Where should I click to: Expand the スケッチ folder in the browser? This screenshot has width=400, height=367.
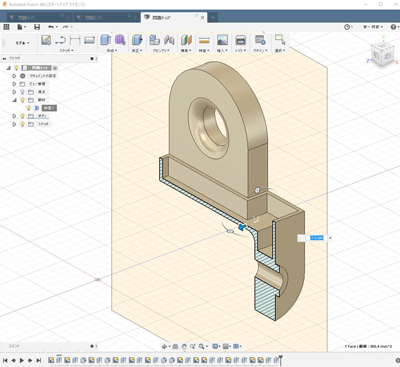coord(14,124)
